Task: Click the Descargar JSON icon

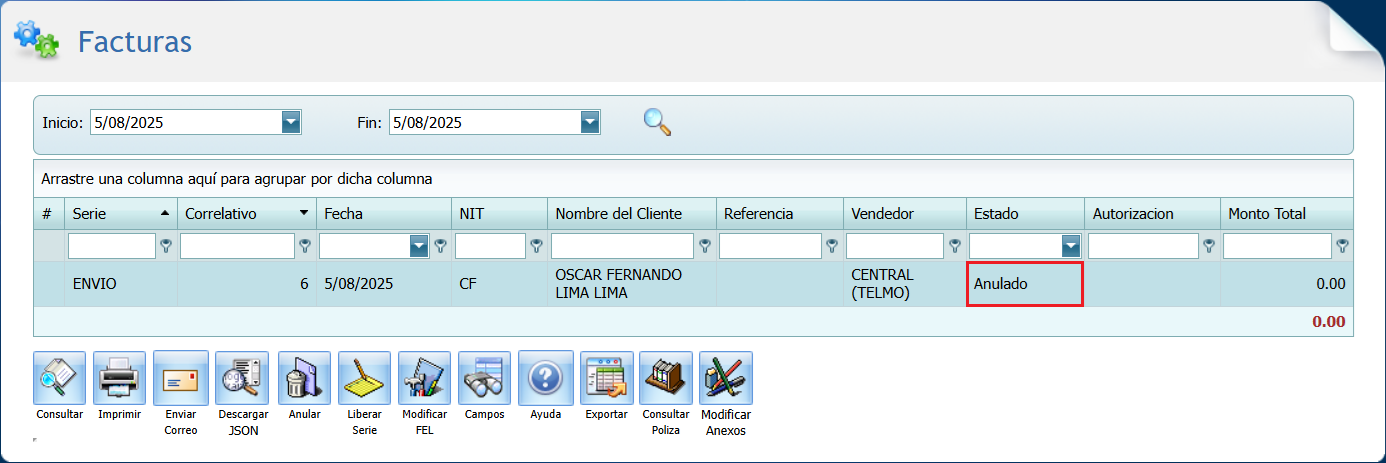Action: pos(242,377)
